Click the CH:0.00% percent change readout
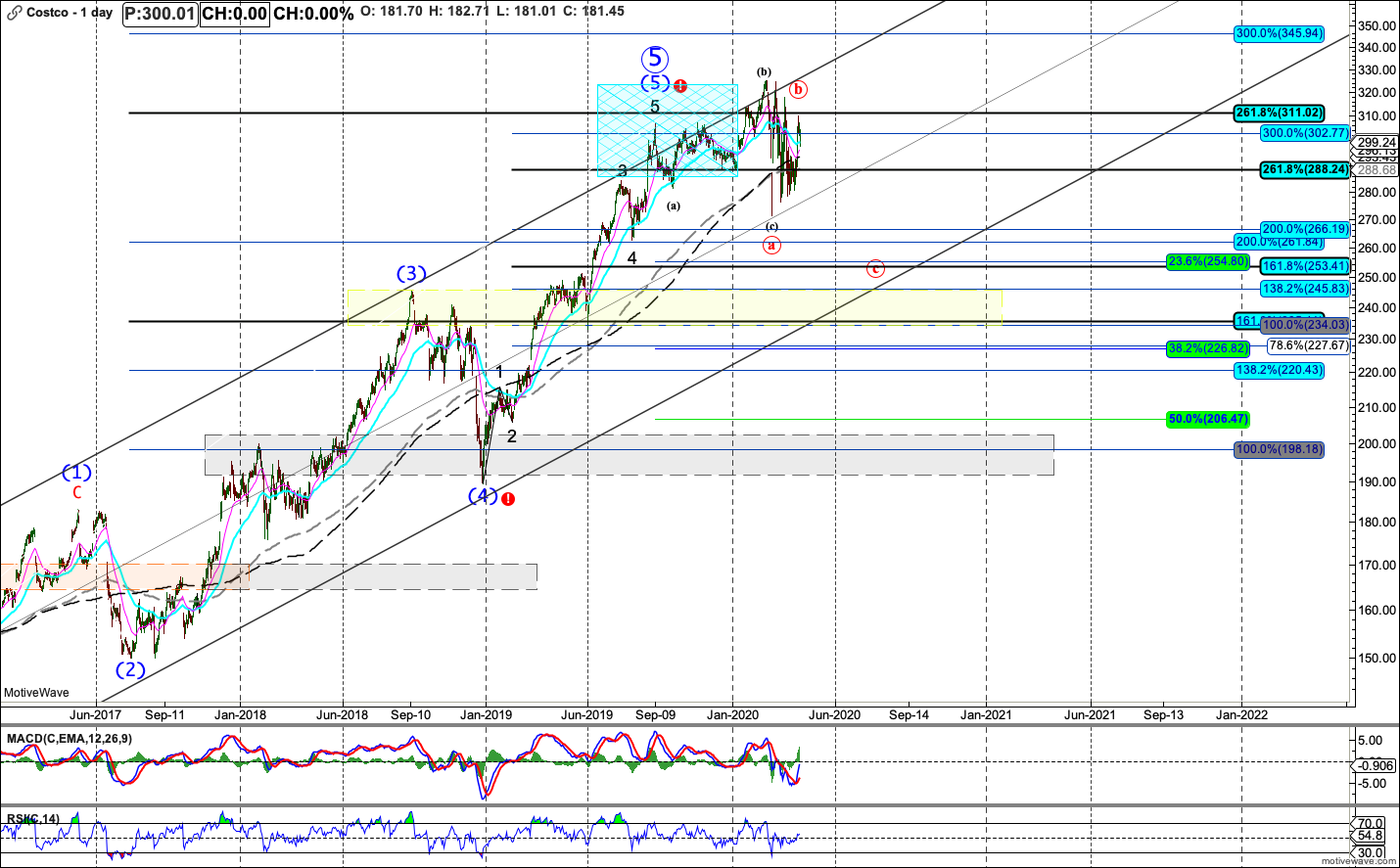The height and width of the screenshot is (868, 1400). point(313,14)
